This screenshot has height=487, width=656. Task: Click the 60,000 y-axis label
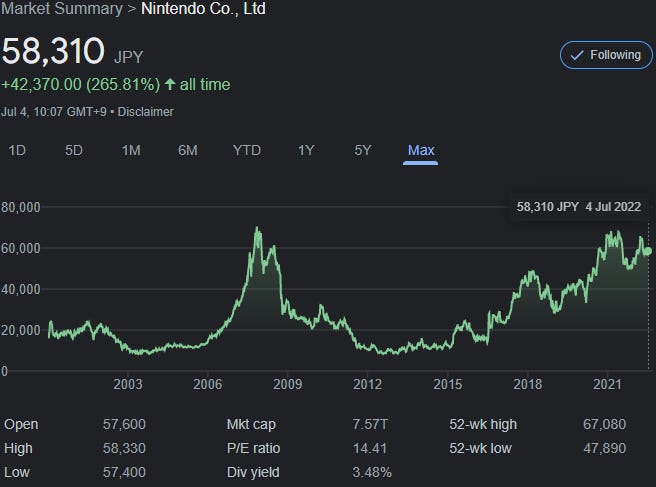21,248
